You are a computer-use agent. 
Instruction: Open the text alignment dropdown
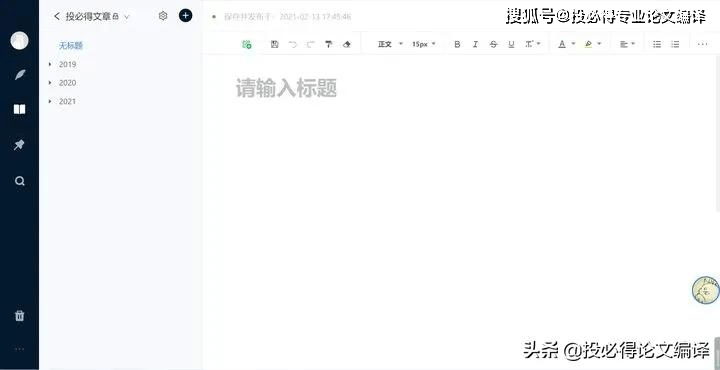[627, 44]
